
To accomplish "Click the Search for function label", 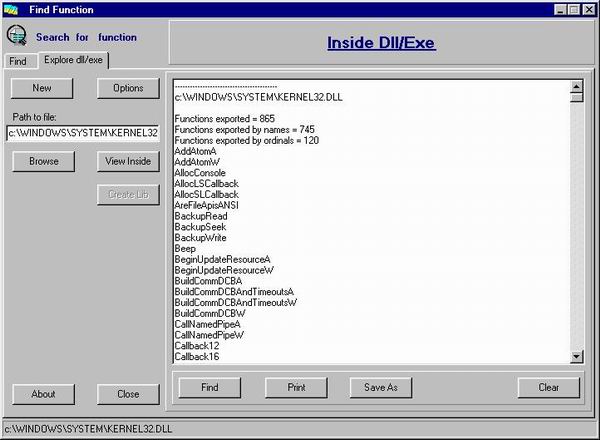I will point(86,37).
